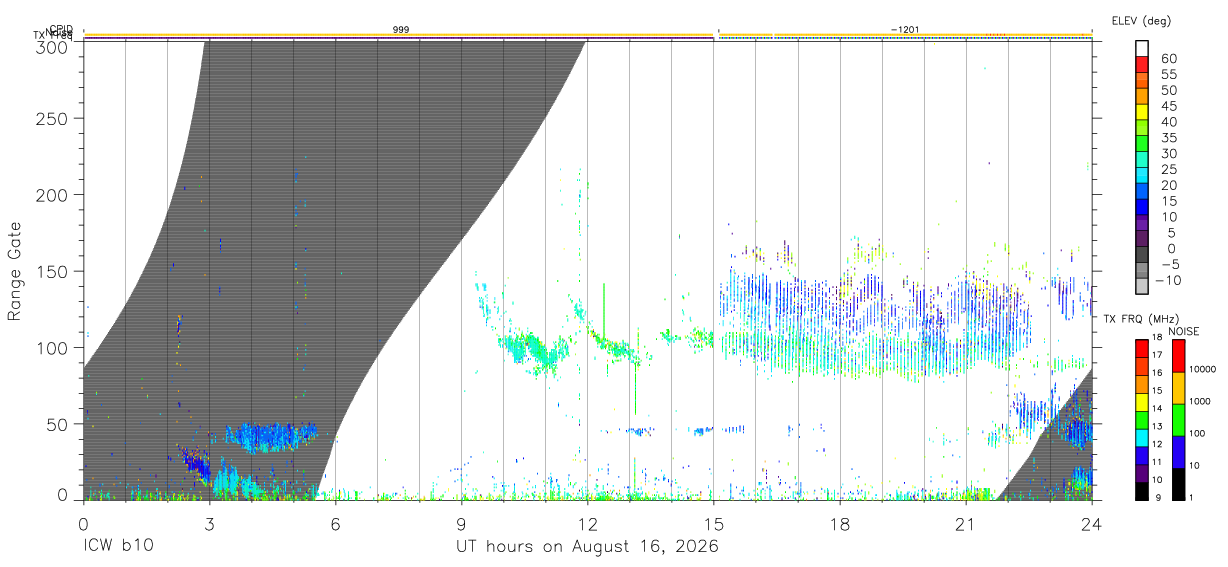Viewport: 1228px width, 567px height.
Task: Click the yellow swatch in the TX FRQ color bar
Action: (x=1142, y=401)
